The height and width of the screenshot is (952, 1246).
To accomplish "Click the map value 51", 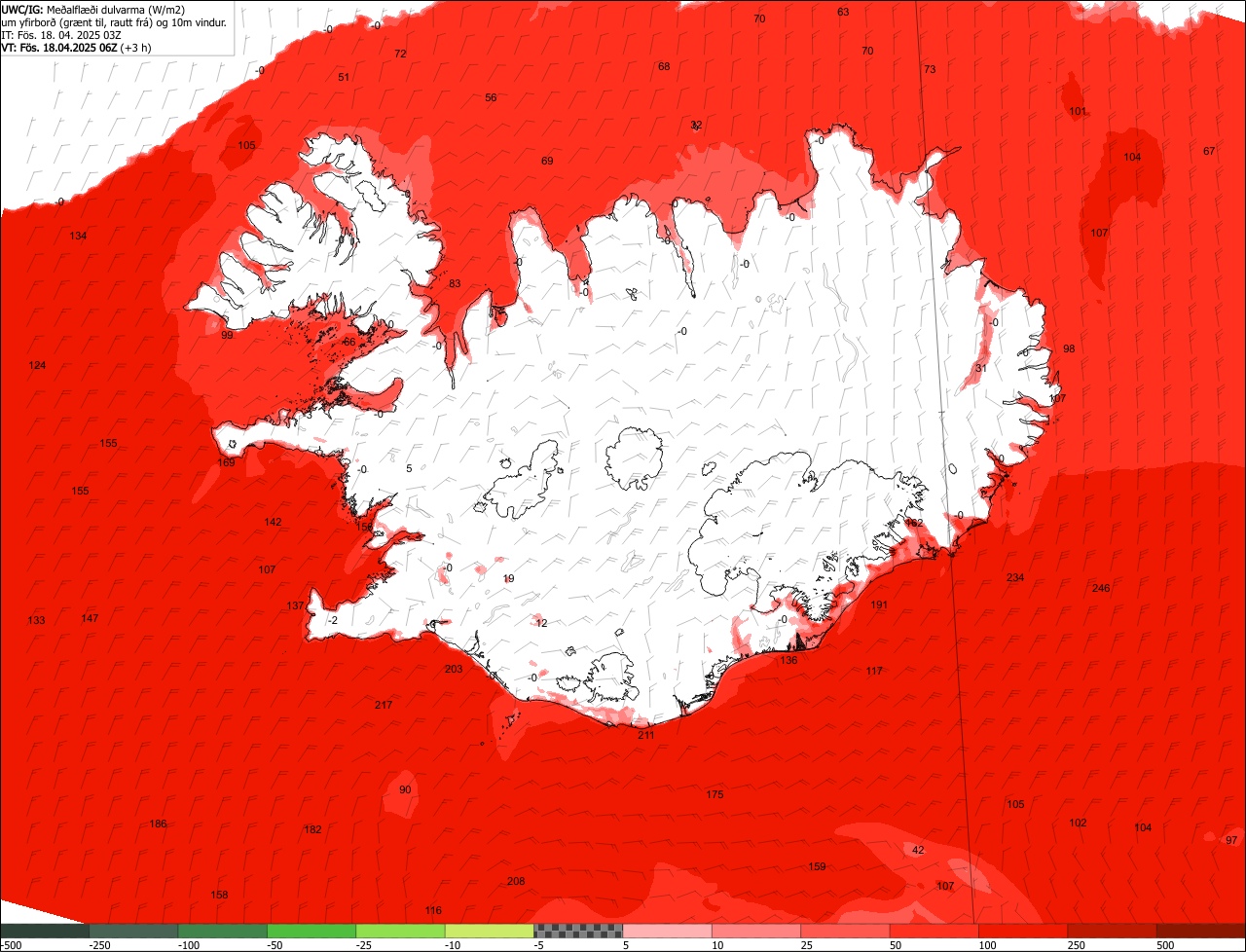I will point(344,77).
